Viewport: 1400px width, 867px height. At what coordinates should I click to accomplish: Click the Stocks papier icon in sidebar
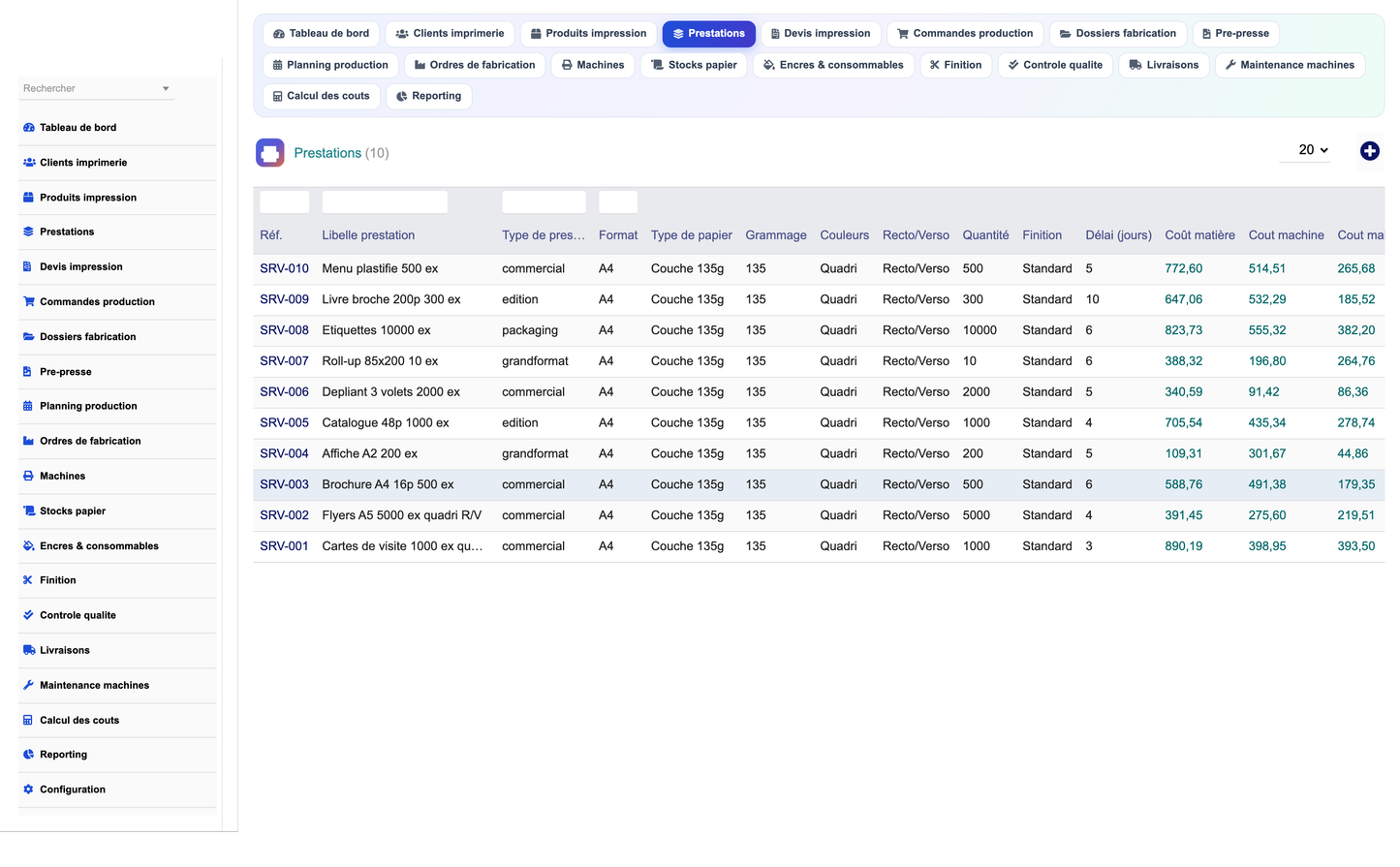click(x=29, y=511)
